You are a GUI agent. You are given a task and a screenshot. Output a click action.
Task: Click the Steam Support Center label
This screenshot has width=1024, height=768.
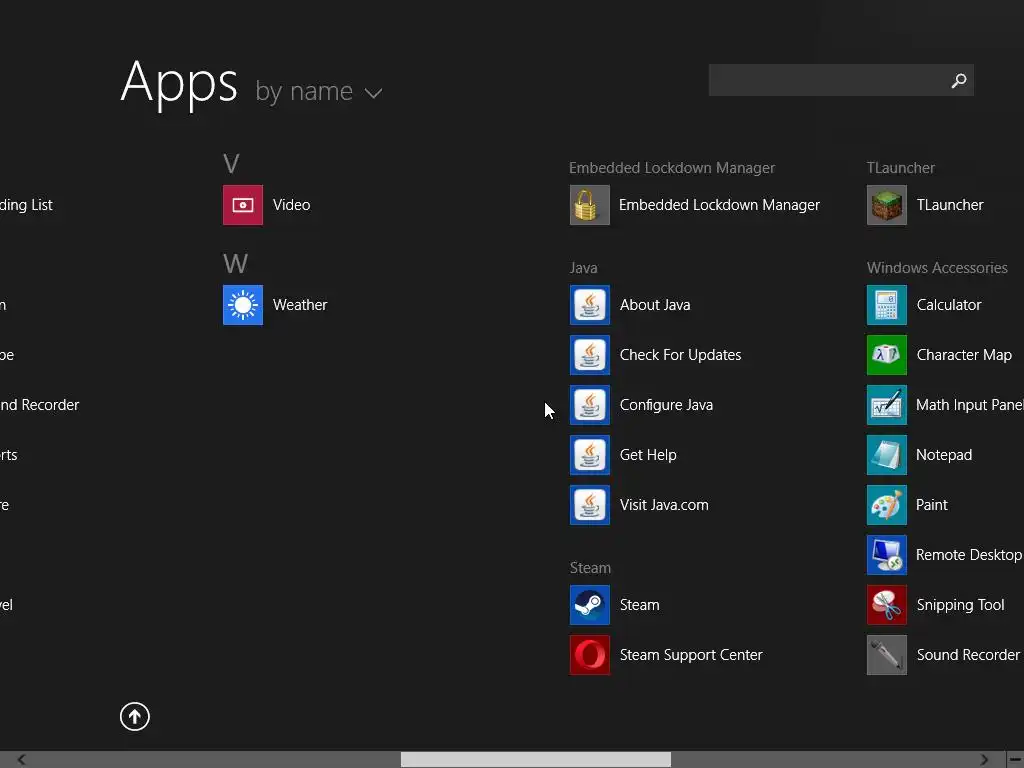point(691,655)
